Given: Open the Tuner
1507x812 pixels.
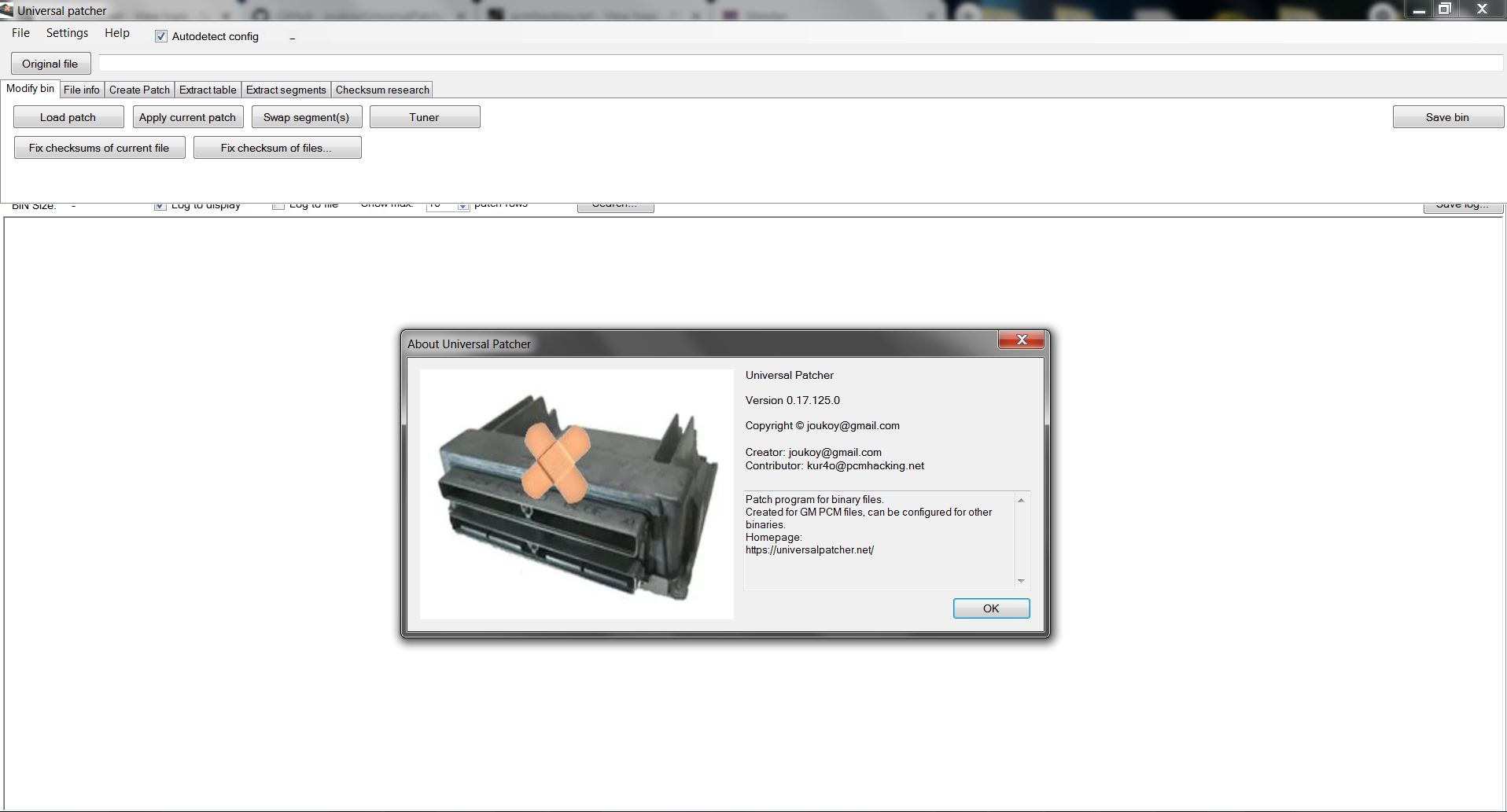Looking at the screenshot, I should coord(425,117).
